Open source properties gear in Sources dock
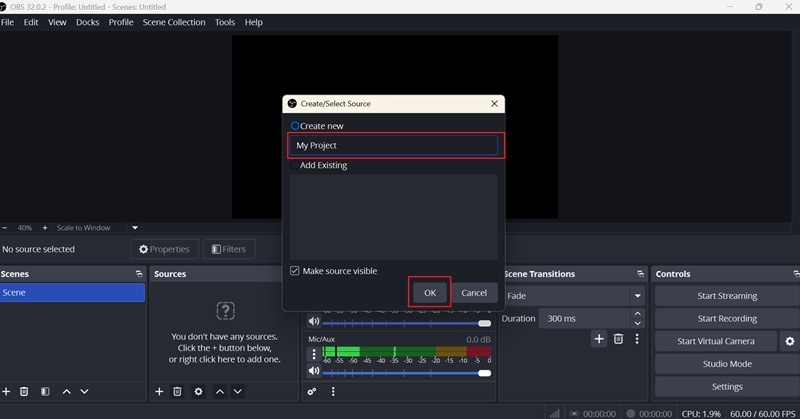This screenshot has height=419, width=800. point(198,391)
